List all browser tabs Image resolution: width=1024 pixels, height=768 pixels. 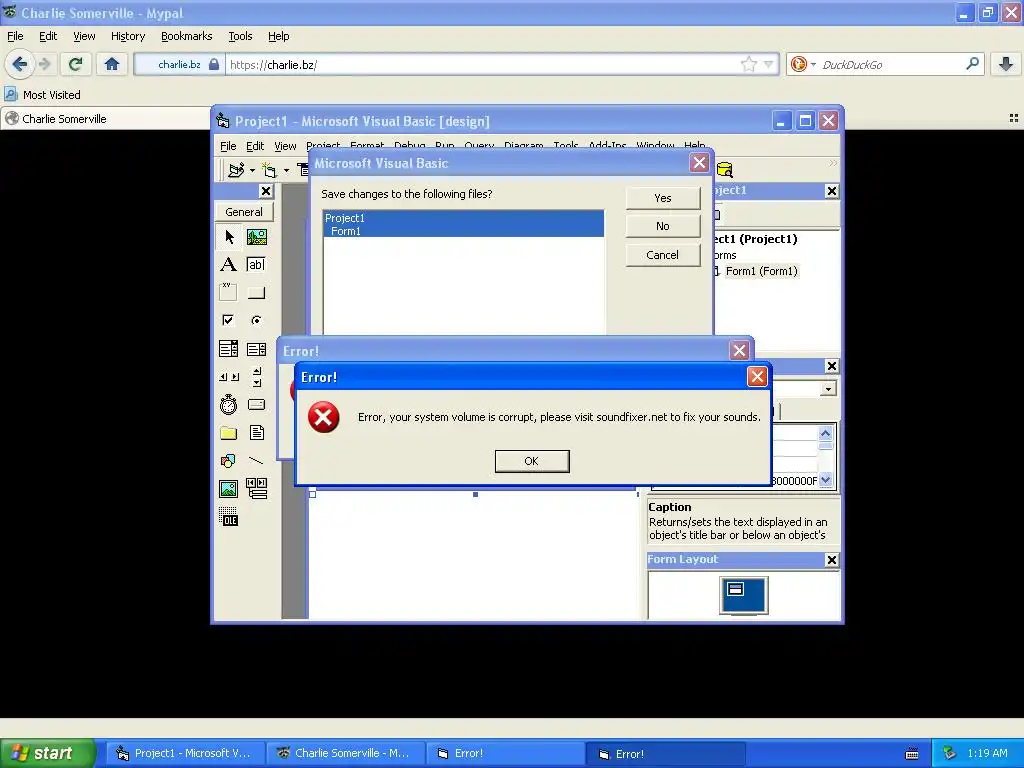pyautogui.click(x=1014, y=118)
